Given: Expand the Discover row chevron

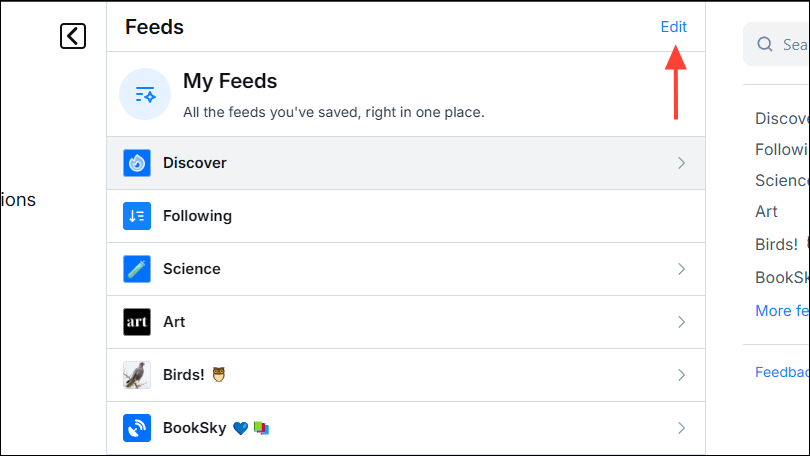Looking at the screenshot, I should click(x=681, y=163).
